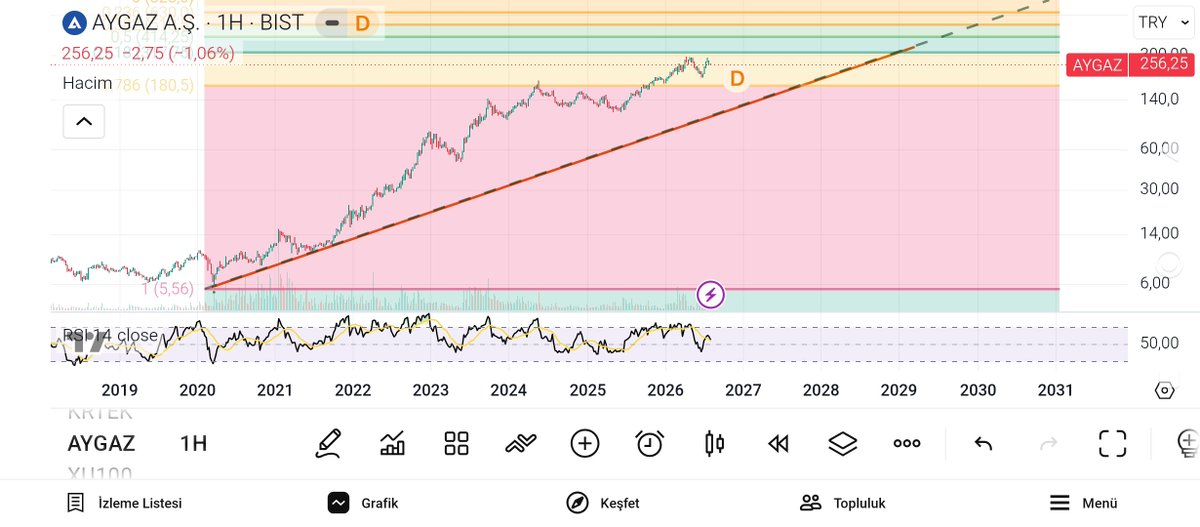The height and width of the screenshot is (527, 1200).
Task: Open the compare symbols wave icon
Action: click(x=521, y=442)
